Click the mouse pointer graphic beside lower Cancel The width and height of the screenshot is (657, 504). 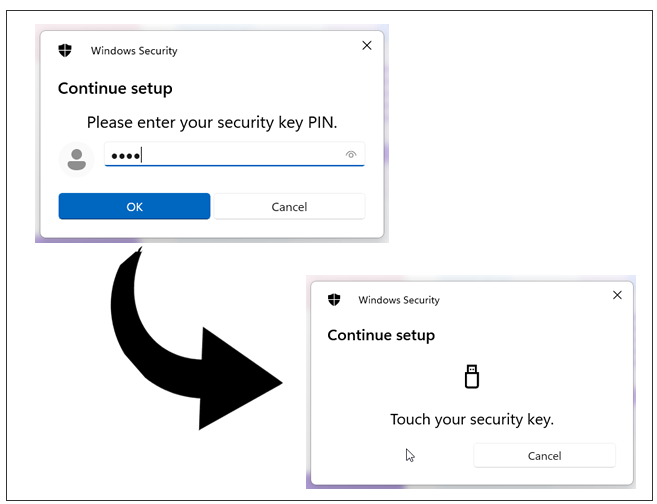410,455
